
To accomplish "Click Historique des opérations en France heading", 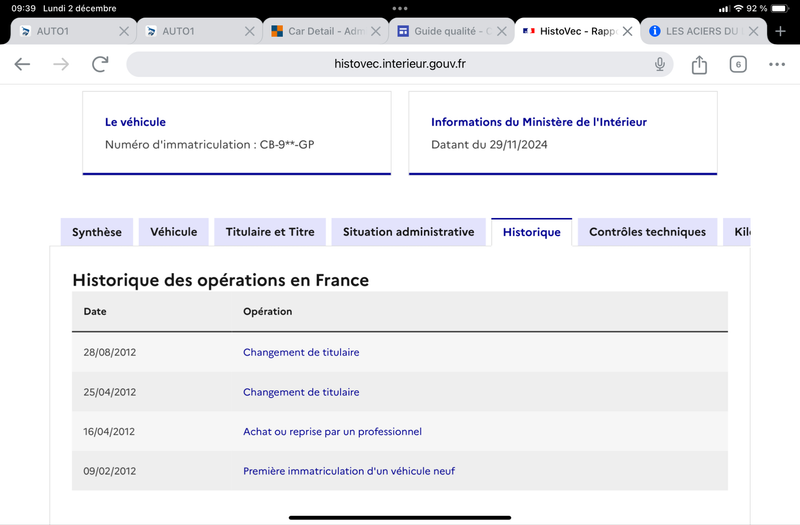I will [x=220, y=280].
